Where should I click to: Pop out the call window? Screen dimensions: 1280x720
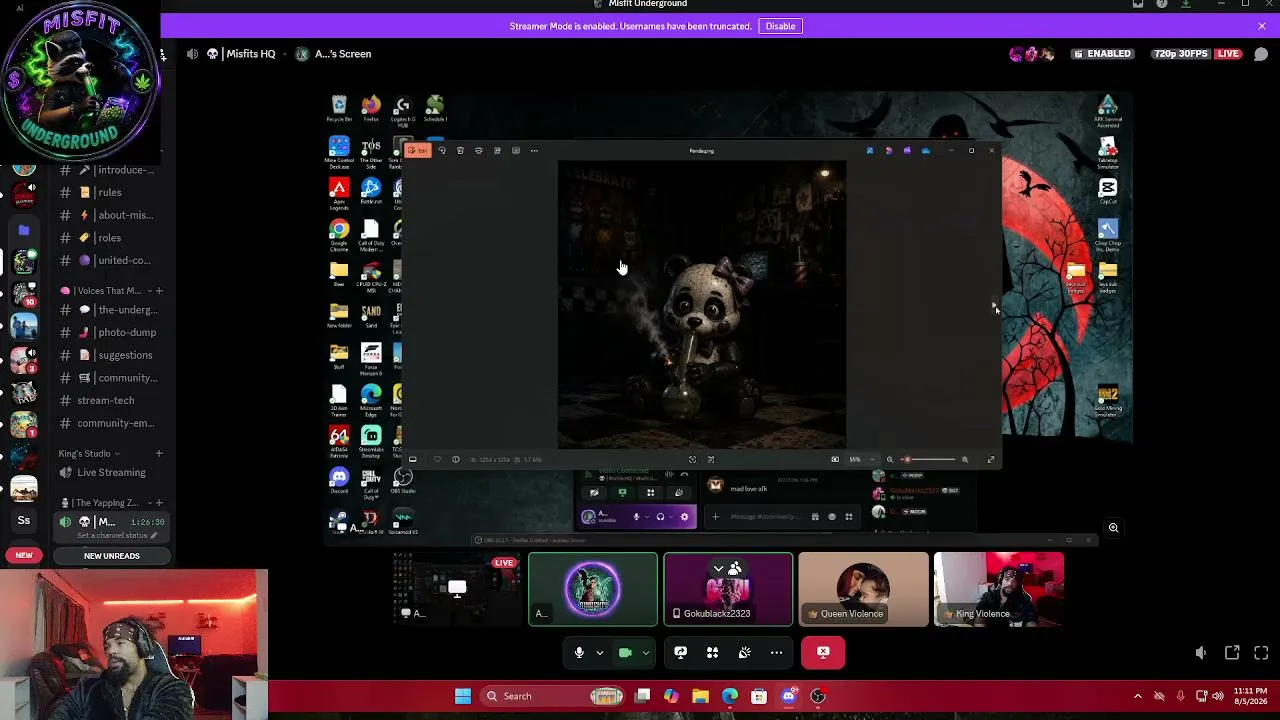(1232, 653)
